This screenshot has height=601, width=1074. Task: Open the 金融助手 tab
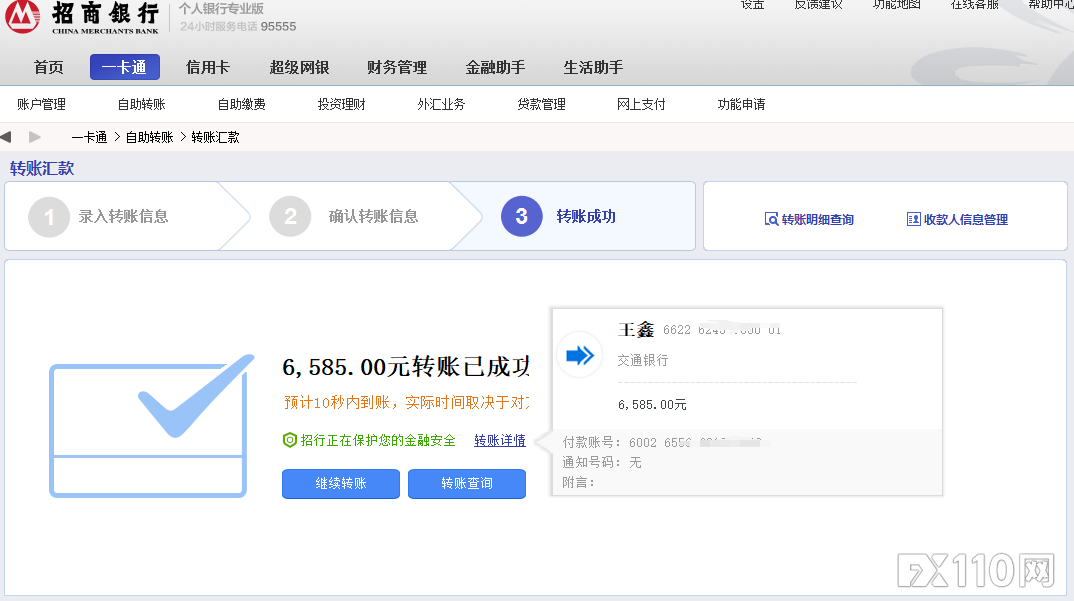(495, 67)
